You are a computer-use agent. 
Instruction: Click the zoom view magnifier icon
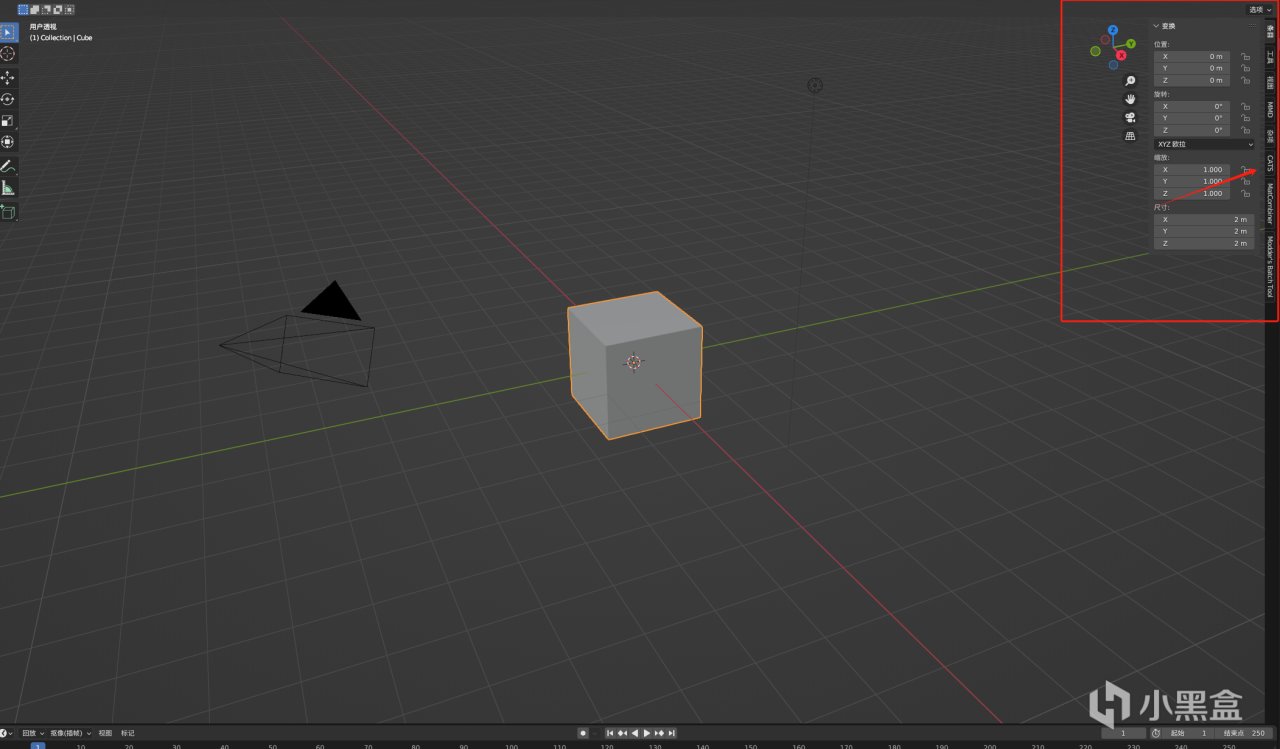pos(1130,81)
